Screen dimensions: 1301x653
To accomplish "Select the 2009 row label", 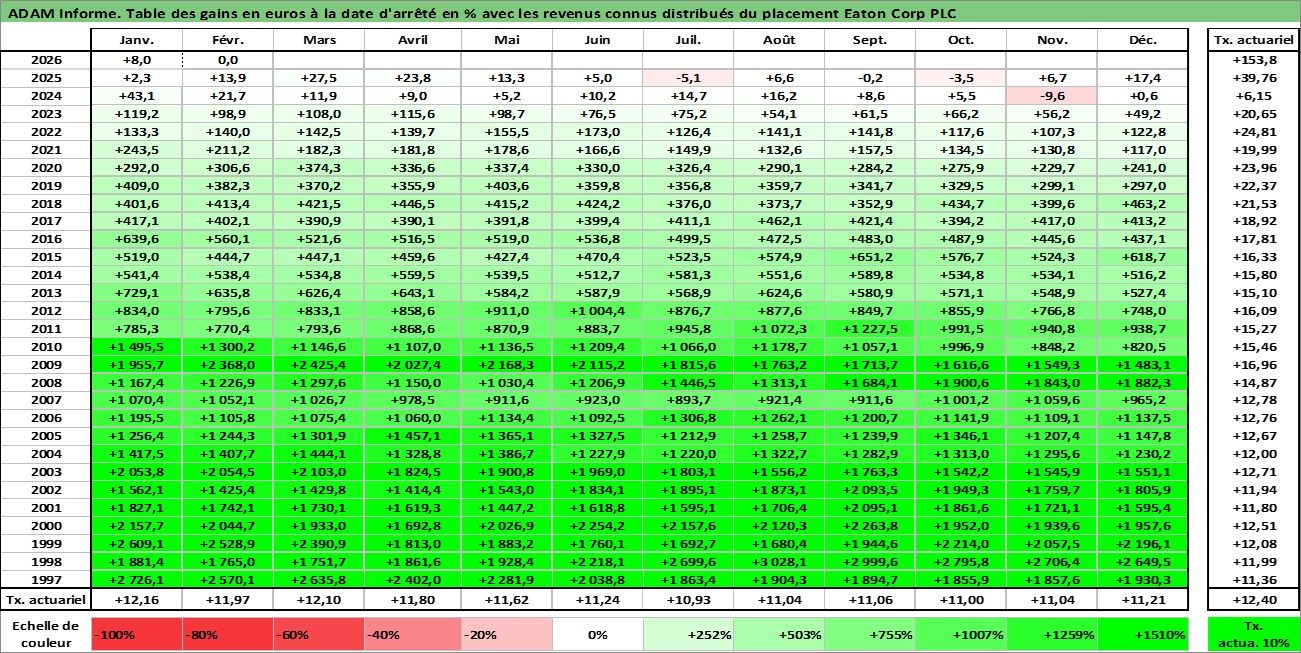I will click(45, 365).
